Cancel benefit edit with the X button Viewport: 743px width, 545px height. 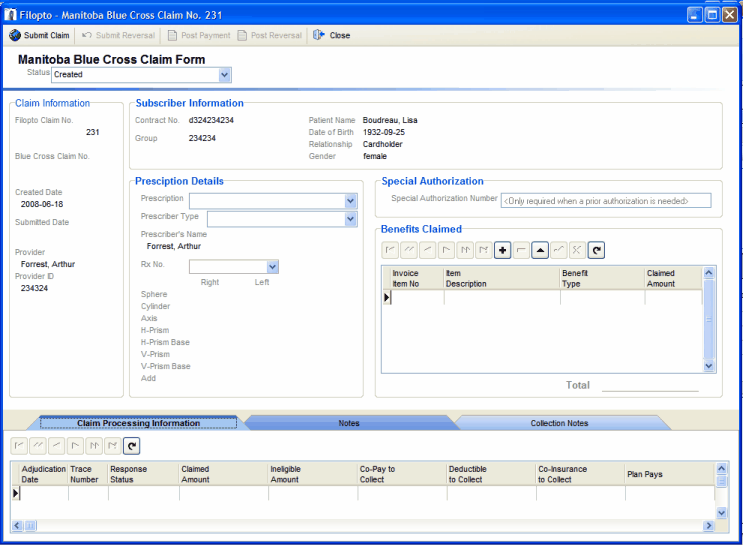point(577,250)
